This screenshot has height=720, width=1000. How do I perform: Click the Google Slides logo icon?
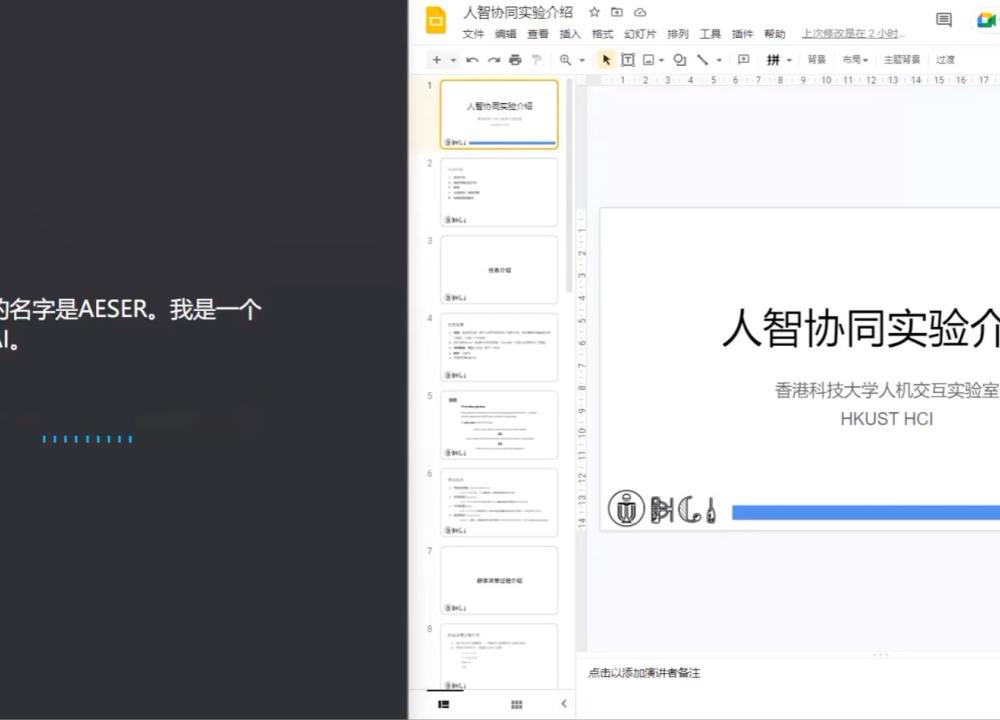pyautogui.click(x=436, y=21)
